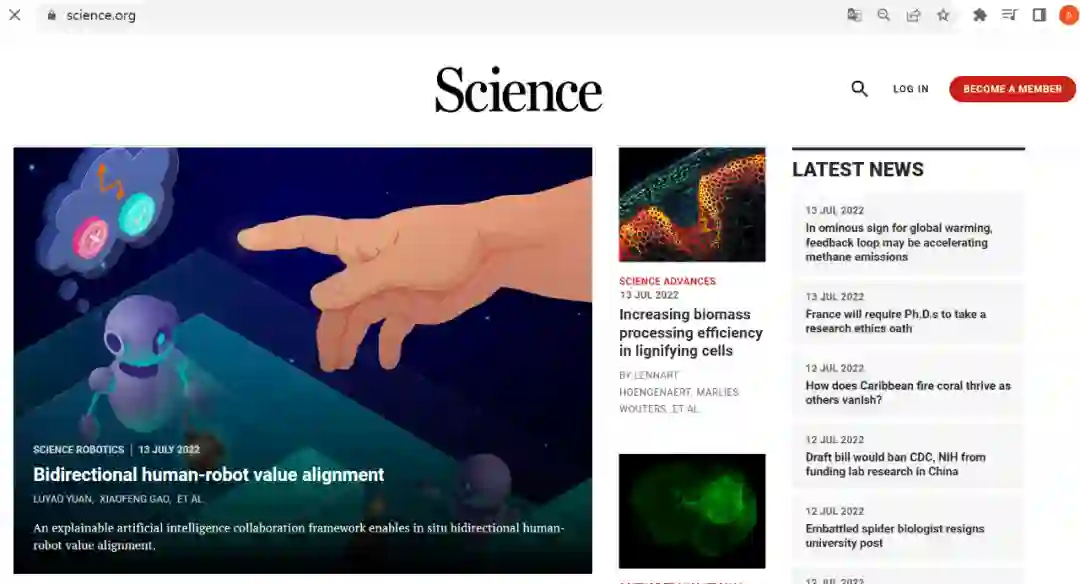Share this page via the share icon
The image size is (1080, 584).
[913, 15]
